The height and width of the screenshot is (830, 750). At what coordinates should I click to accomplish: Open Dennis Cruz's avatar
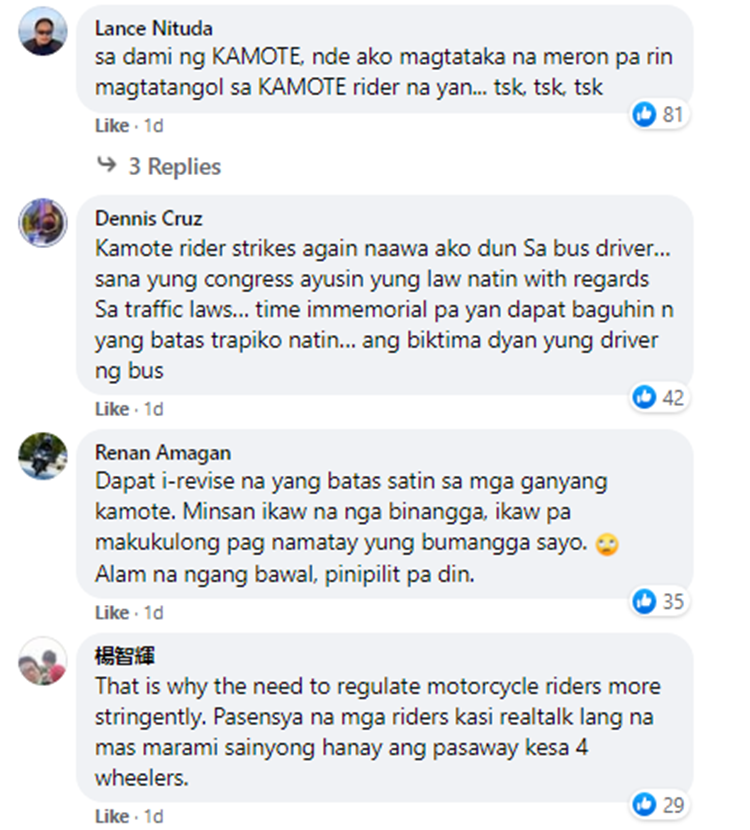pyautogui.click(x=43, y=222)
